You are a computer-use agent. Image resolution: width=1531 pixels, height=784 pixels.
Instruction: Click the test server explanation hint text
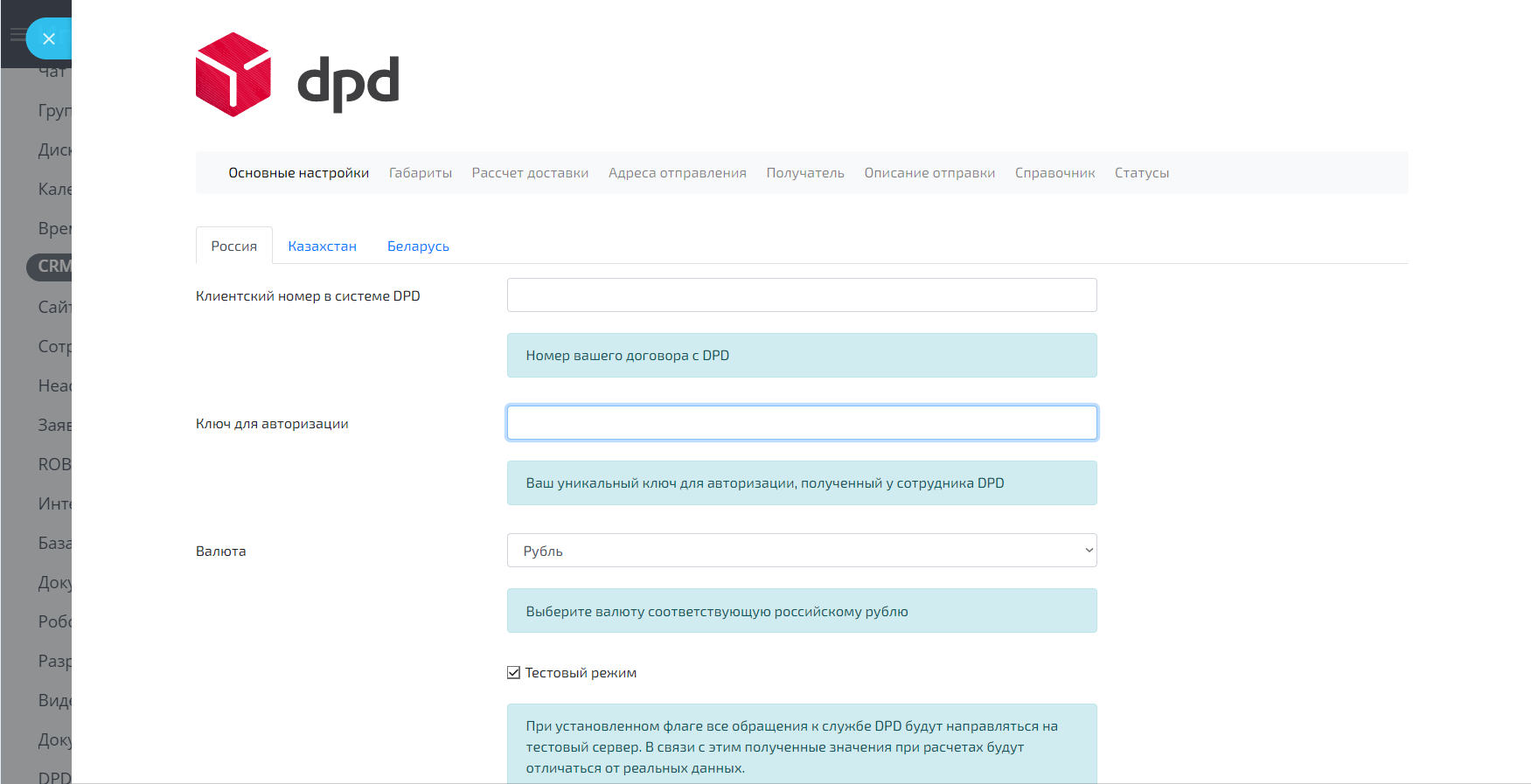(792, 747)
